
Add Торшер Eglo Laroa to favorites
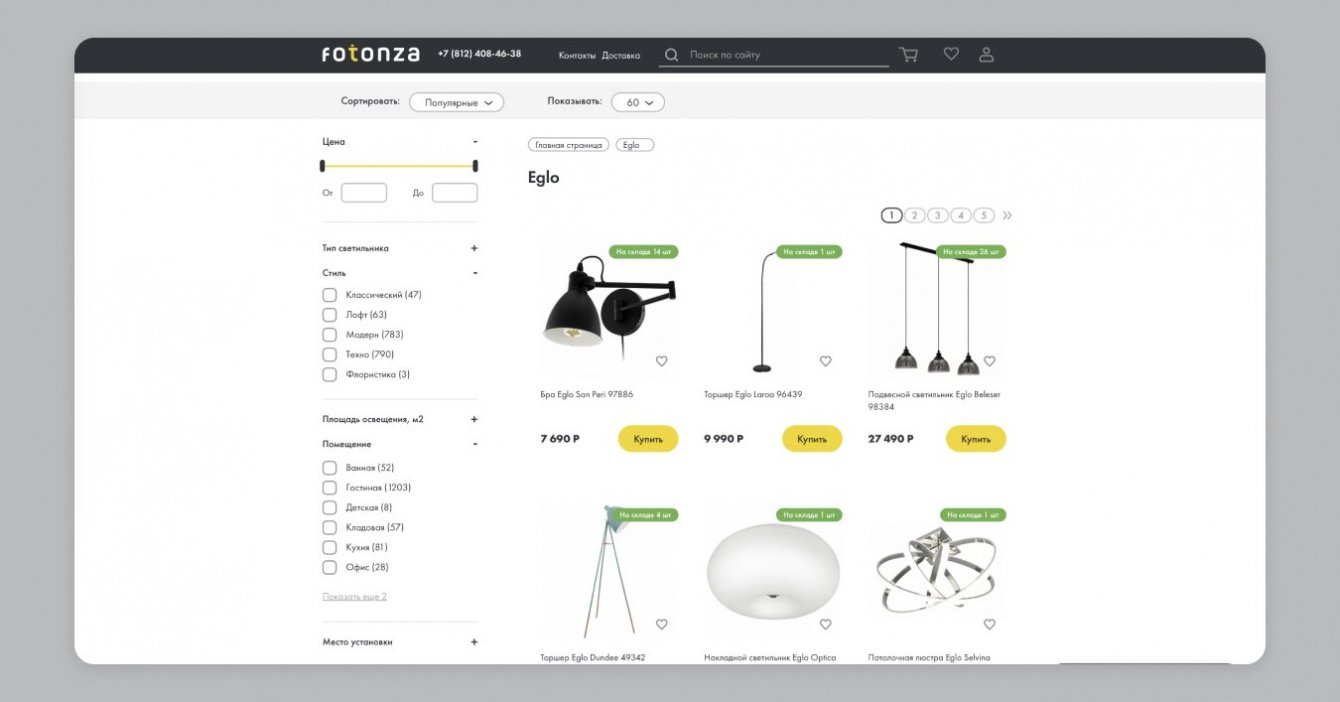(x=825, y=361)
